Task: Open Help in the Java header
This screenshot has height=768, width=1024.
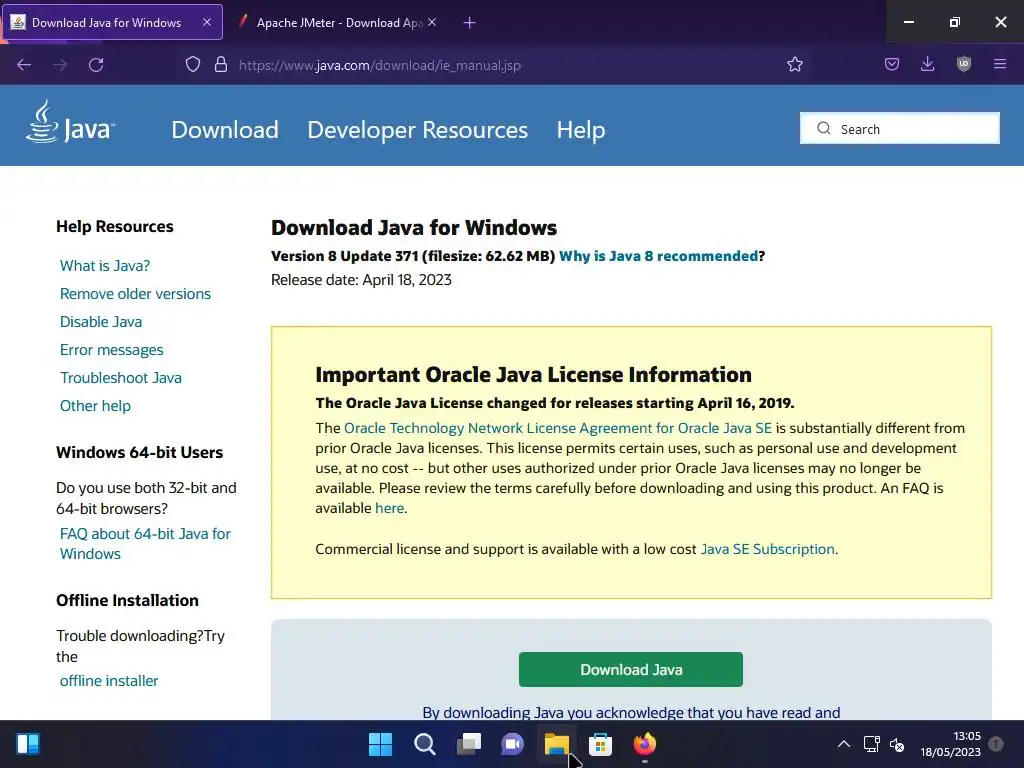Action: [581, 129]
